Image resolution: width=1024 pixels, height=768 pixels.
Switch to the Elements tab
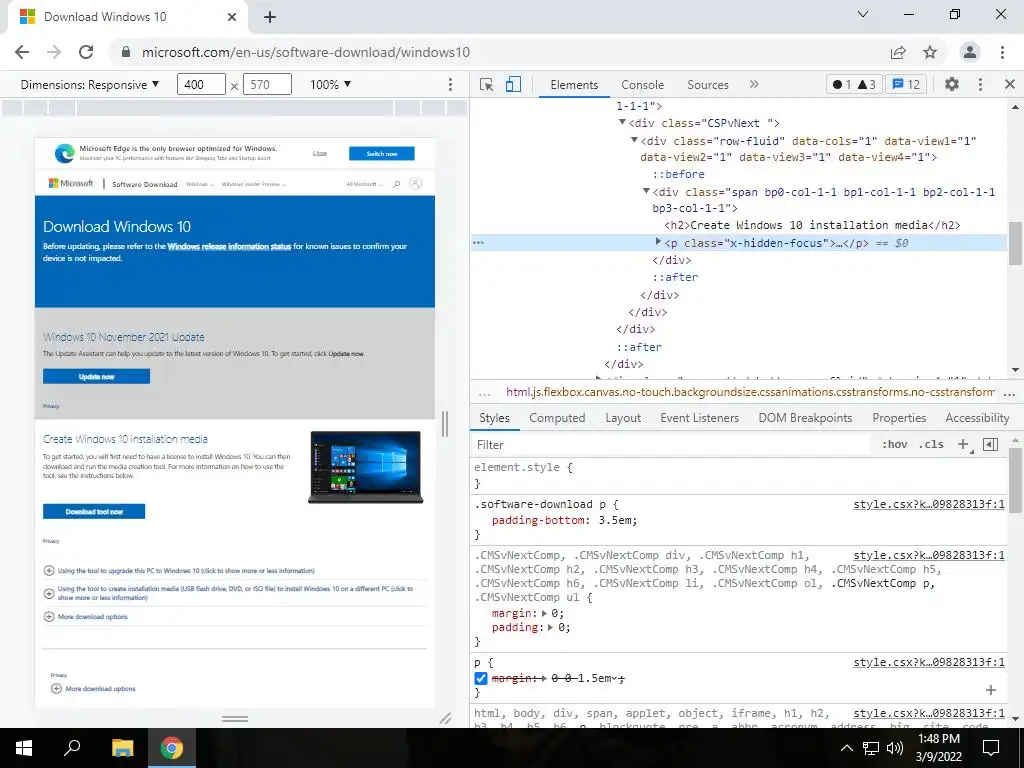pos(574,85)
